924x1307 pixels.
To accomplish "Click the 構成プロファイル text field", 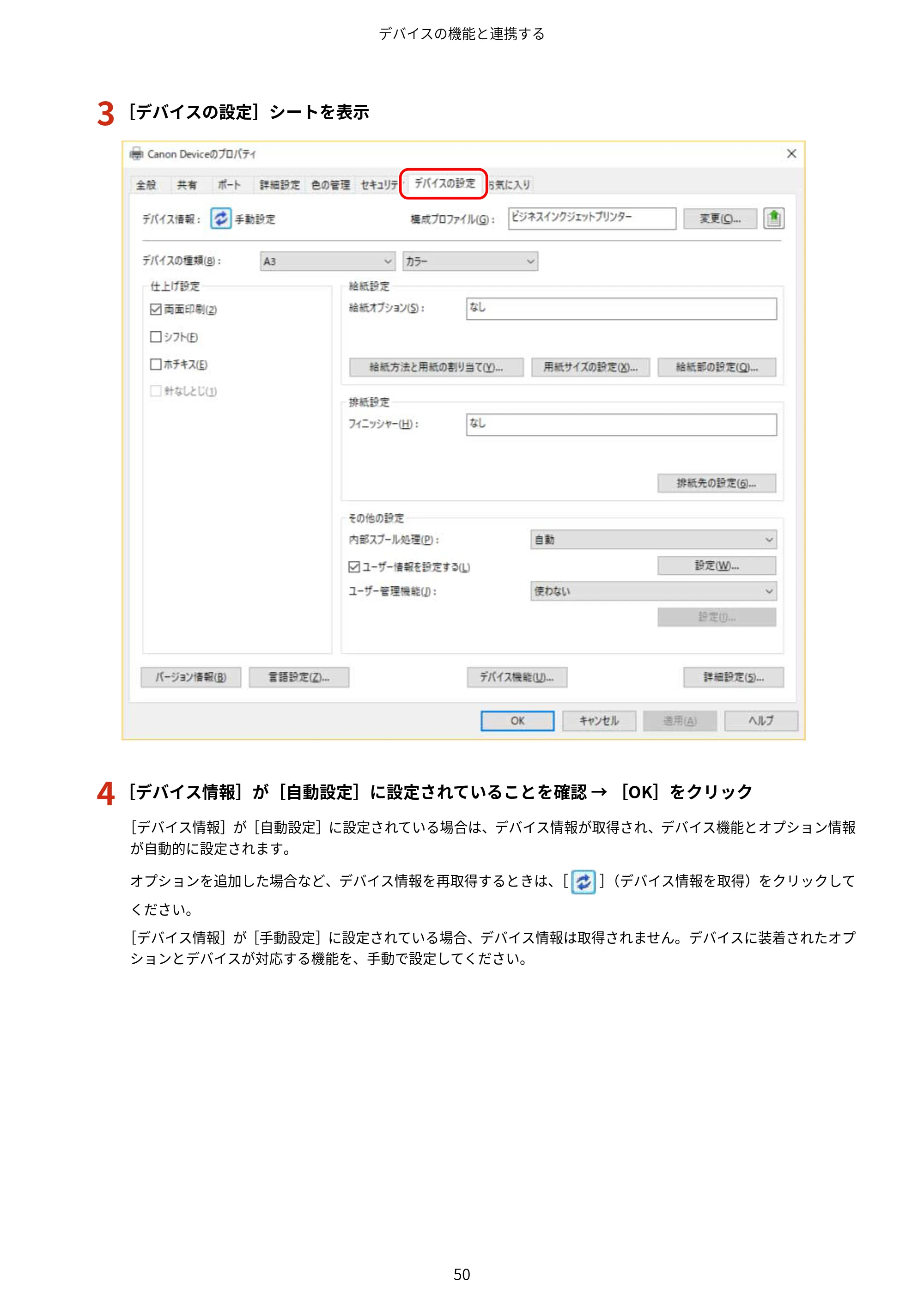I will pos(592,219).
